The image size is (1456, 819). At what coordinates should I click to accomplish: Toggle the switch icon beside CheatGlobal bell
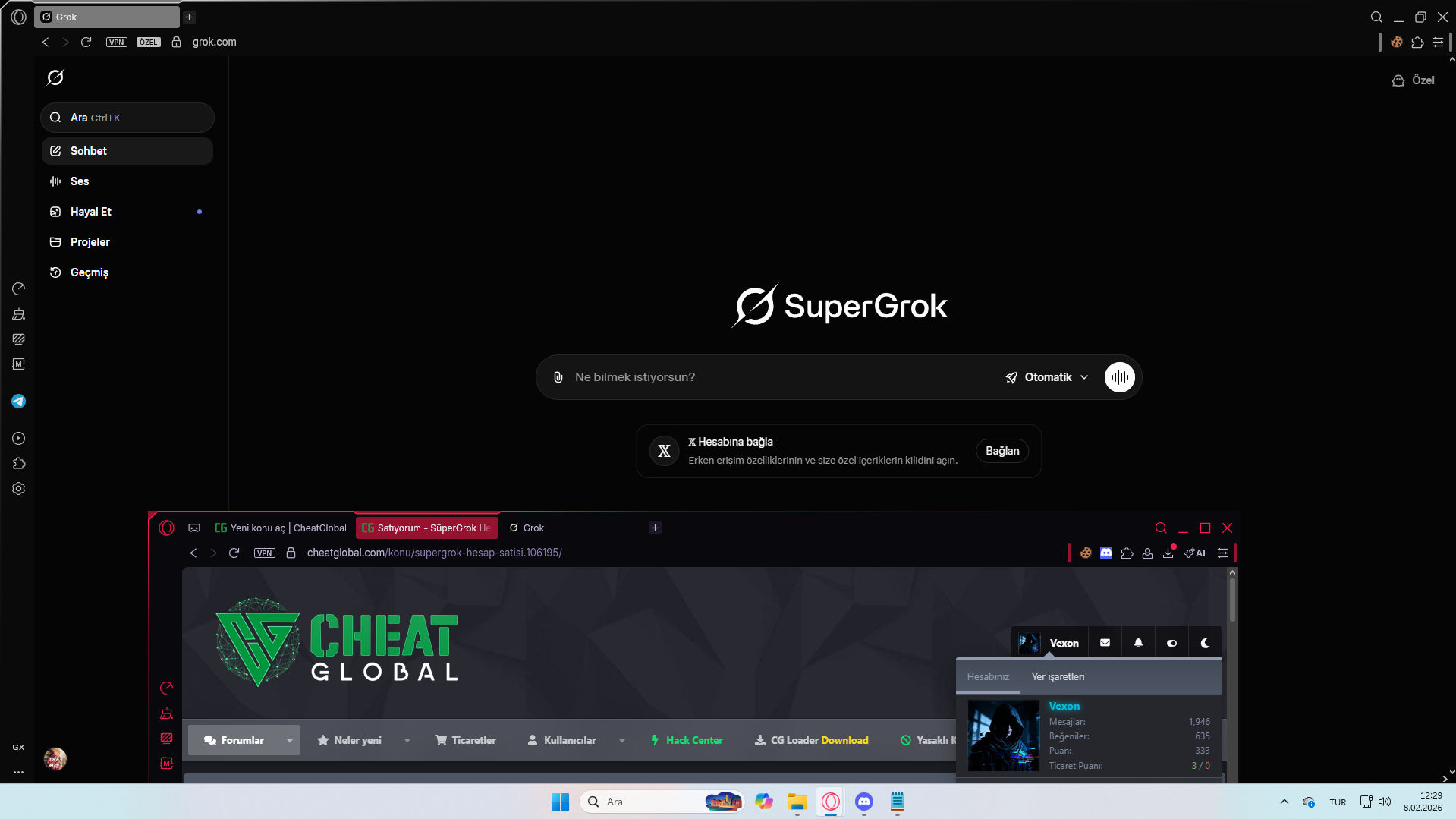tap(1172, 643)
